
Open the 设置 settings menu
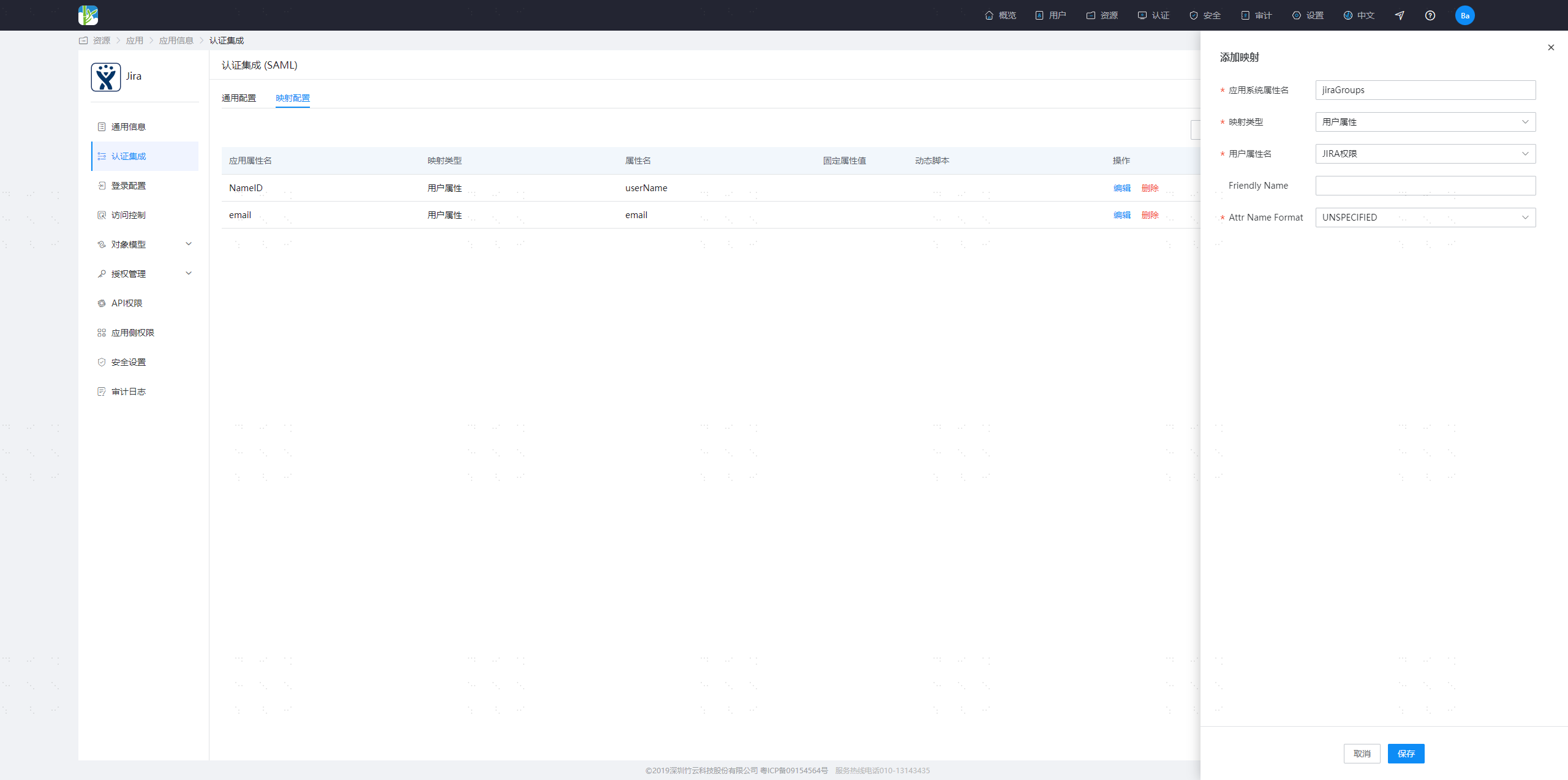1308,15
